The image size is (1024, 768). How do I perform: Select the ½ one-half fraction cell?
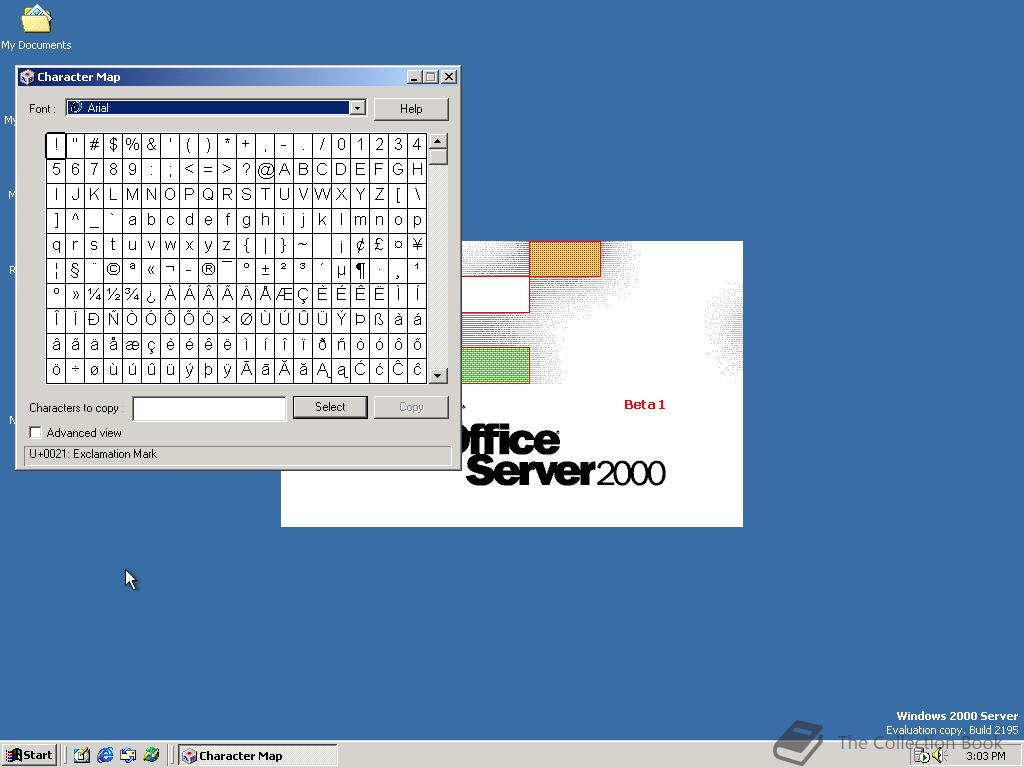113,295
